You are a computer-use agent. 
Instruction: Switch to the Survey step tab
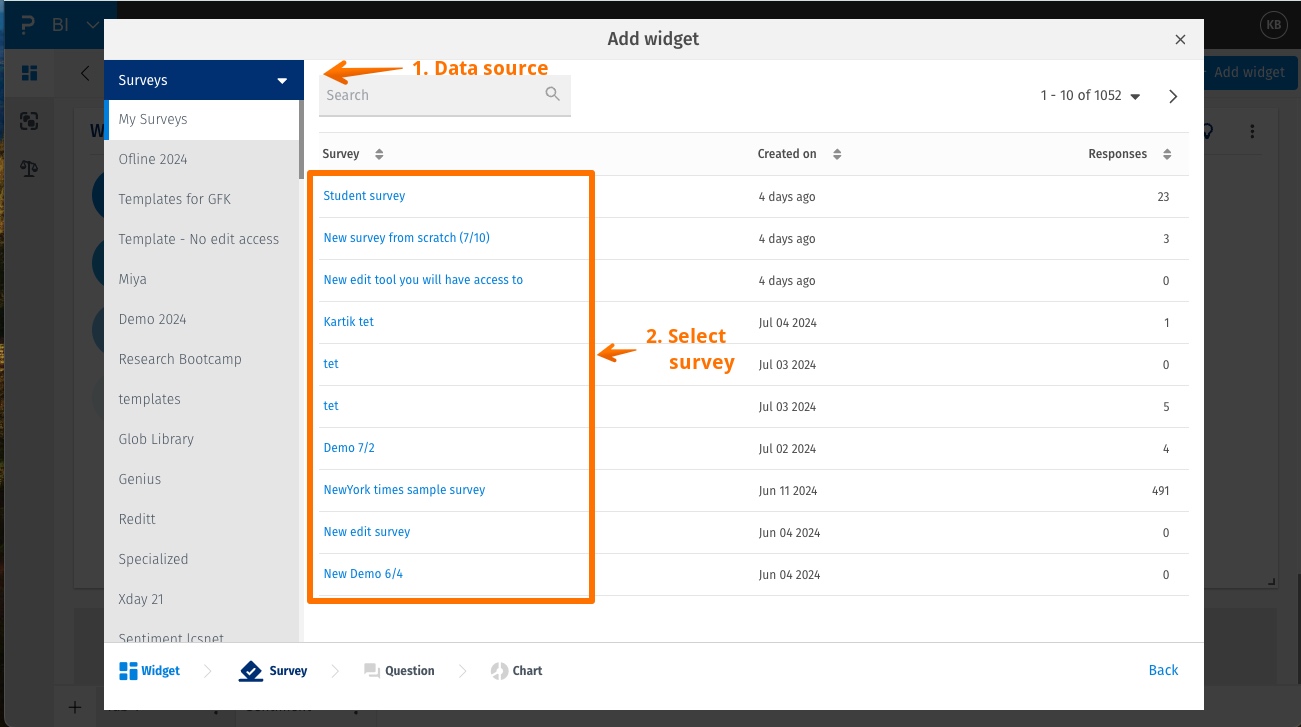tap(273, 671)
